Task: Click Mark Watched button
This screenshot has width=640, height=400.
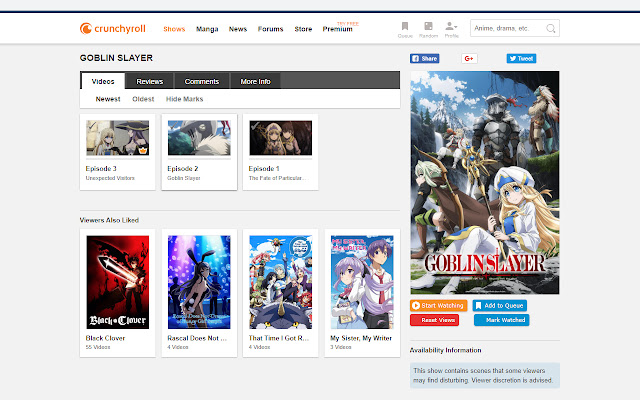Action: pyautogui.click(x=502, y=320)
